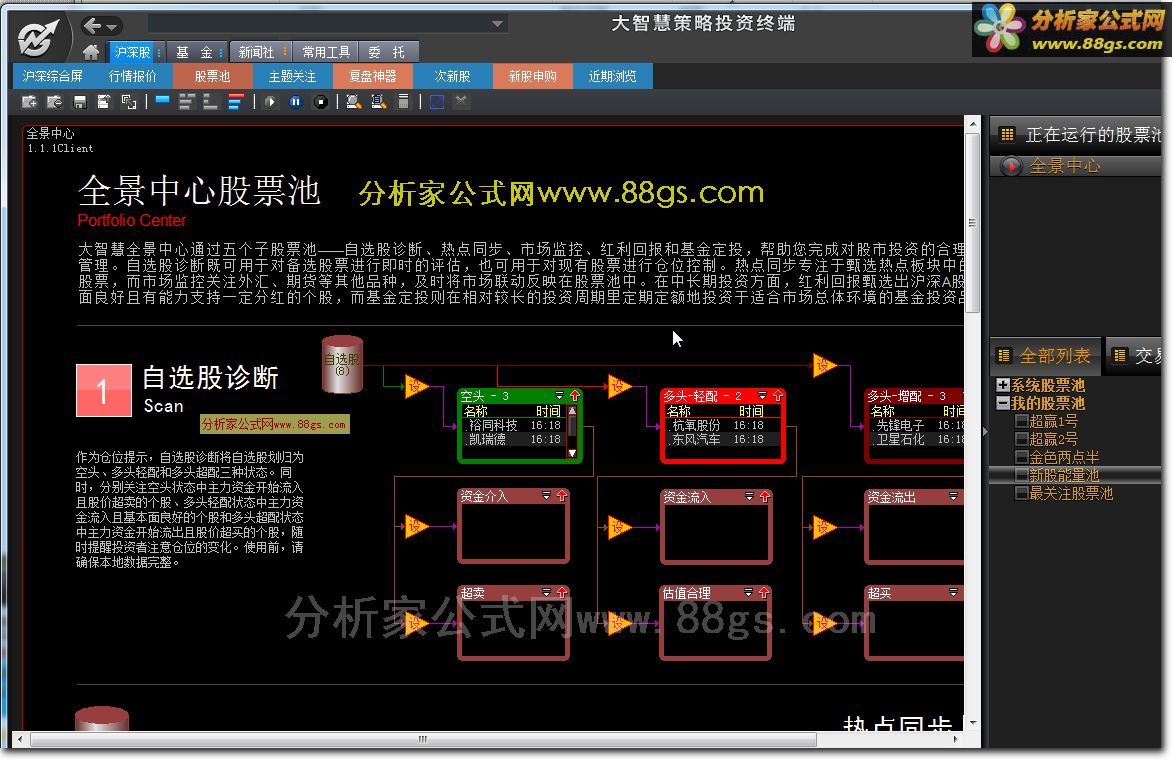Toggle the checkbox for 超赢2号
Image resolution: width=1174 pixels, height=761 pixels.
tap(1021, 440)
